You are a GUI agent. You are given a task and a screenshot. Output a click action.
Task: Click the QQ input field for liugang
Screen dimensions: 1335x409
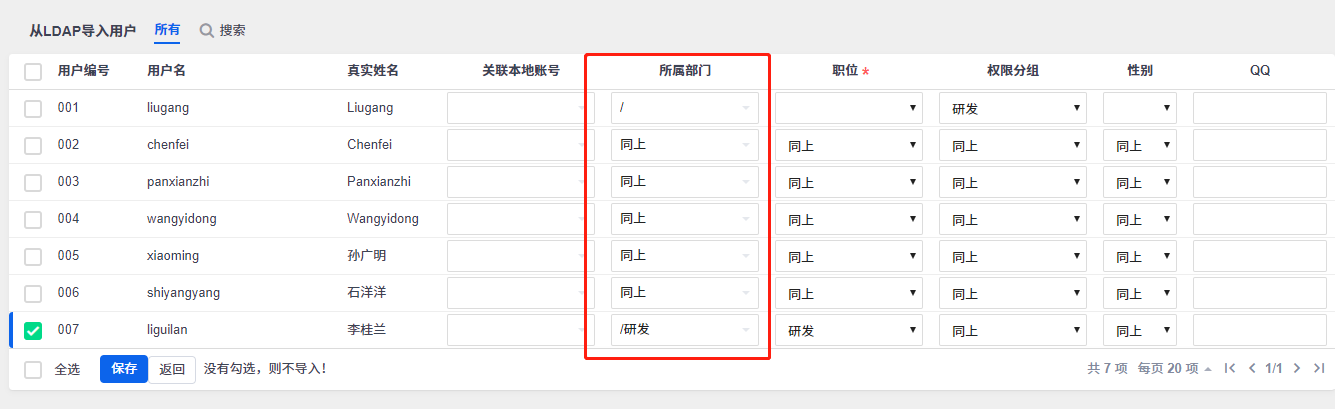(x=1259, y=108)
